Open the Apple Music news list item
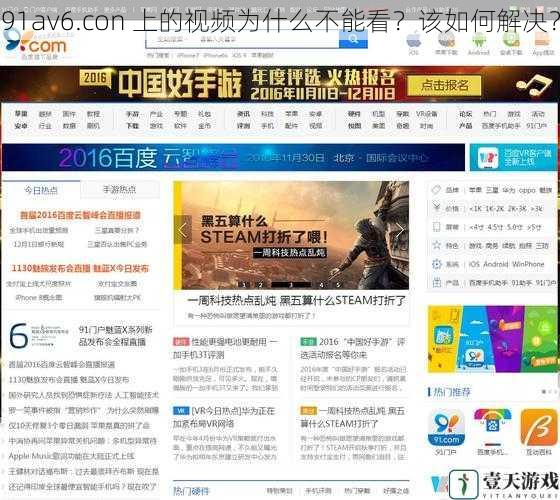Screen dimensions: 560x500 pyautogui.click(x=72, y=456)
